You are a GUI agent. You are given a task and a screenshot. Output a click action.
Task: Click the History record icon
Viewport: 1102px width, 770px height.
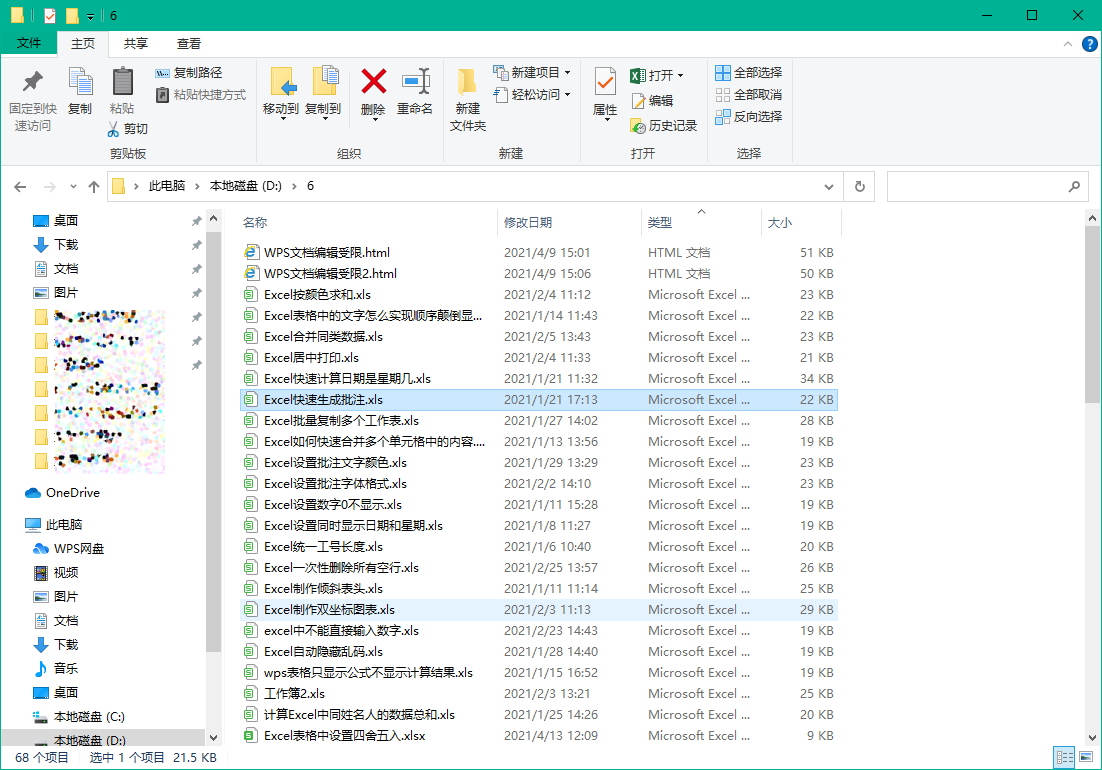pos(639,126)
